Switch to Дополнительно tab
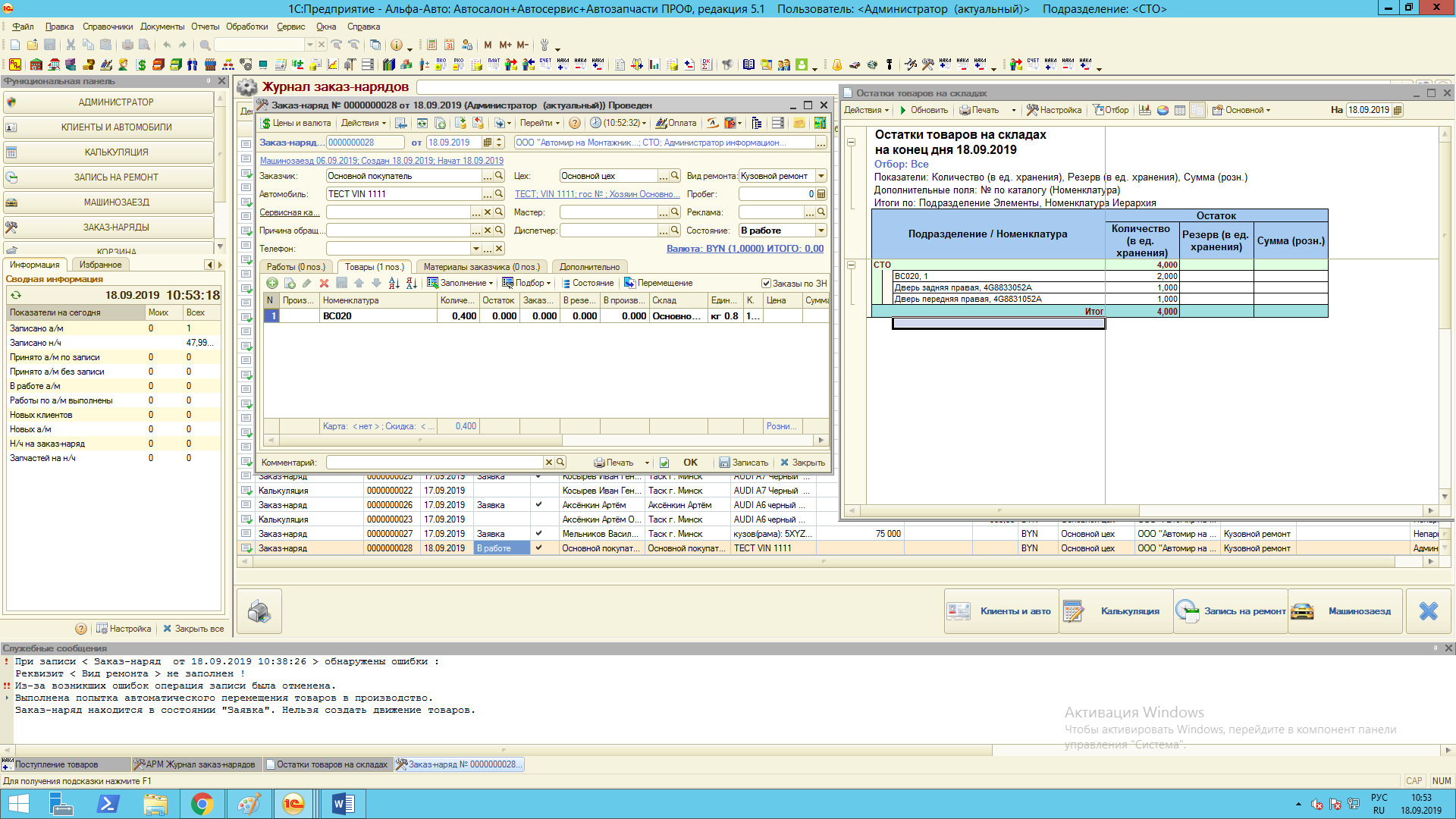Screen dimensions: 1456x819 [589, 267]
